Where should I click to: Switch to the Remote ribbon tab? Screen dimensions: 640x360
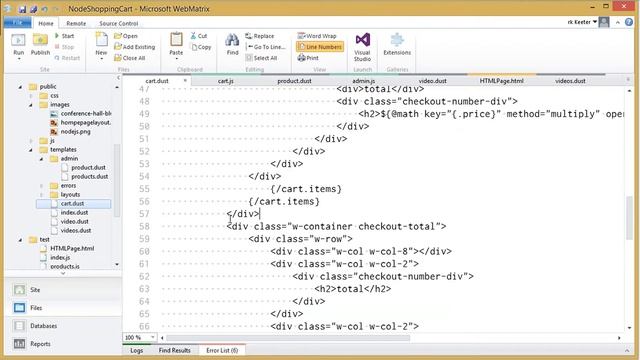pyautogui.click(x=76, y=23)
